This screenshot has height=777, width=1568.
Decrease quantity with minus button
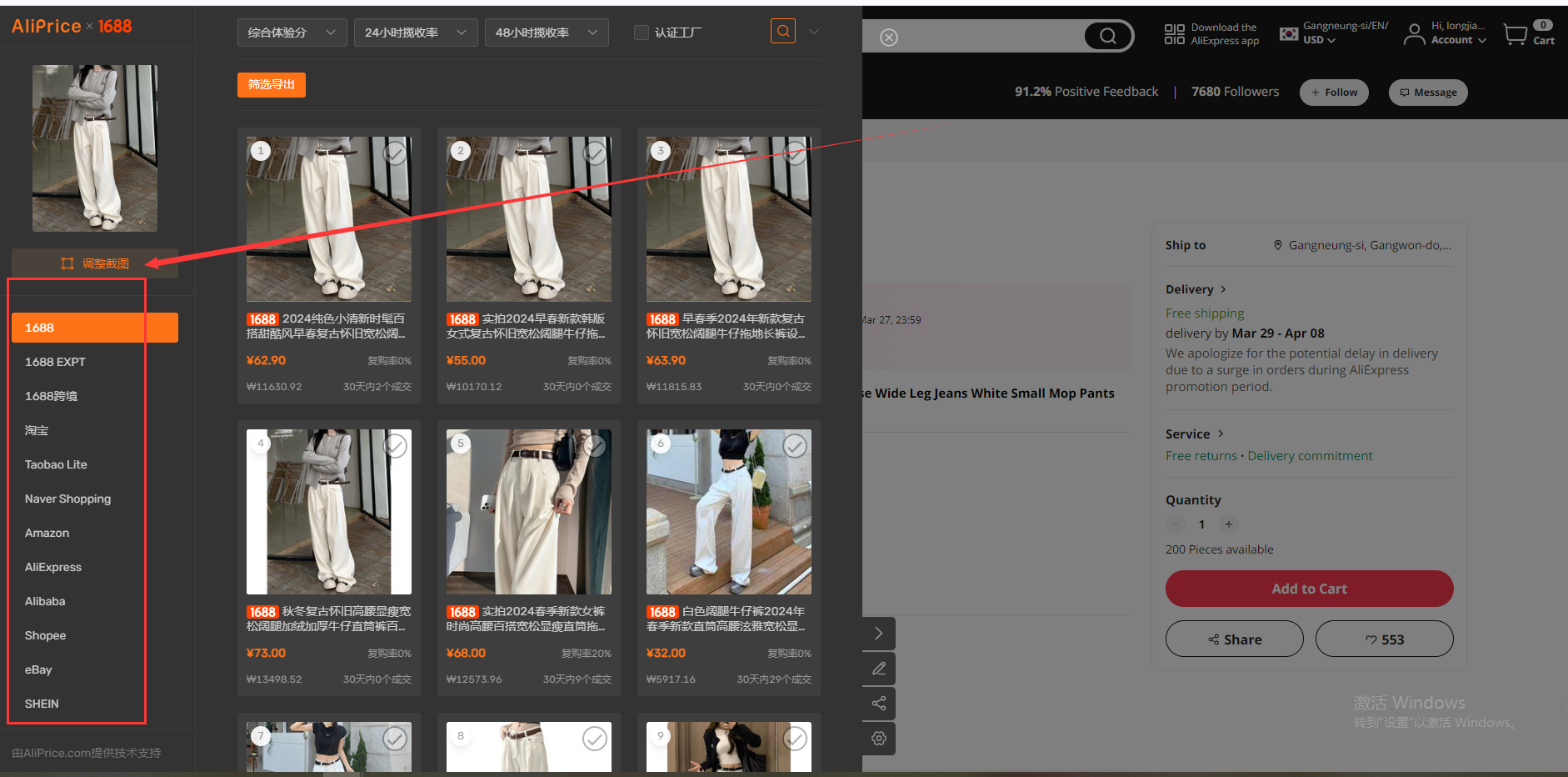[x=1176, y=524]
